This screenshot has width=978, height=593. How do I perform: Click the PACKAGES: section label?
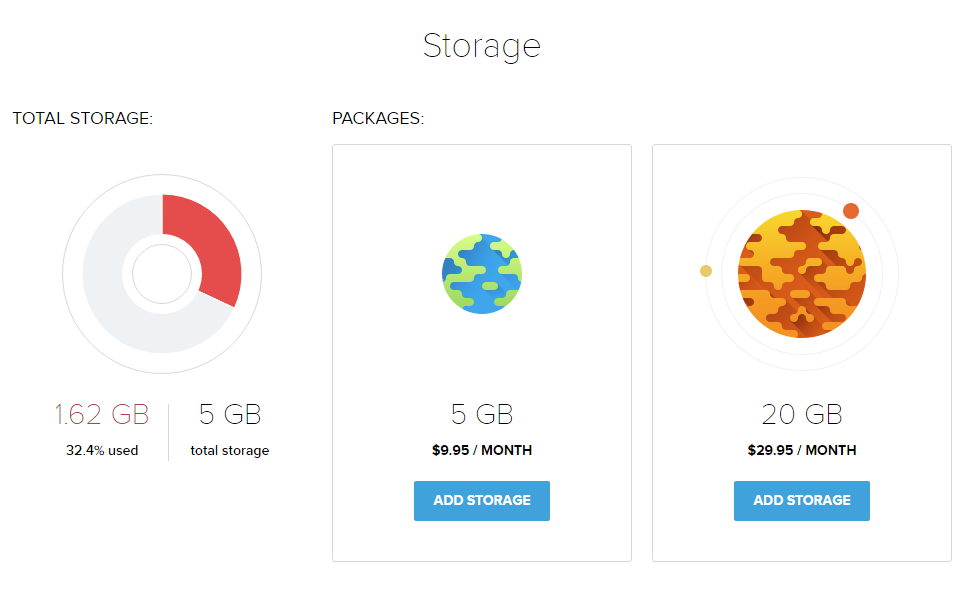pos(378,119)
